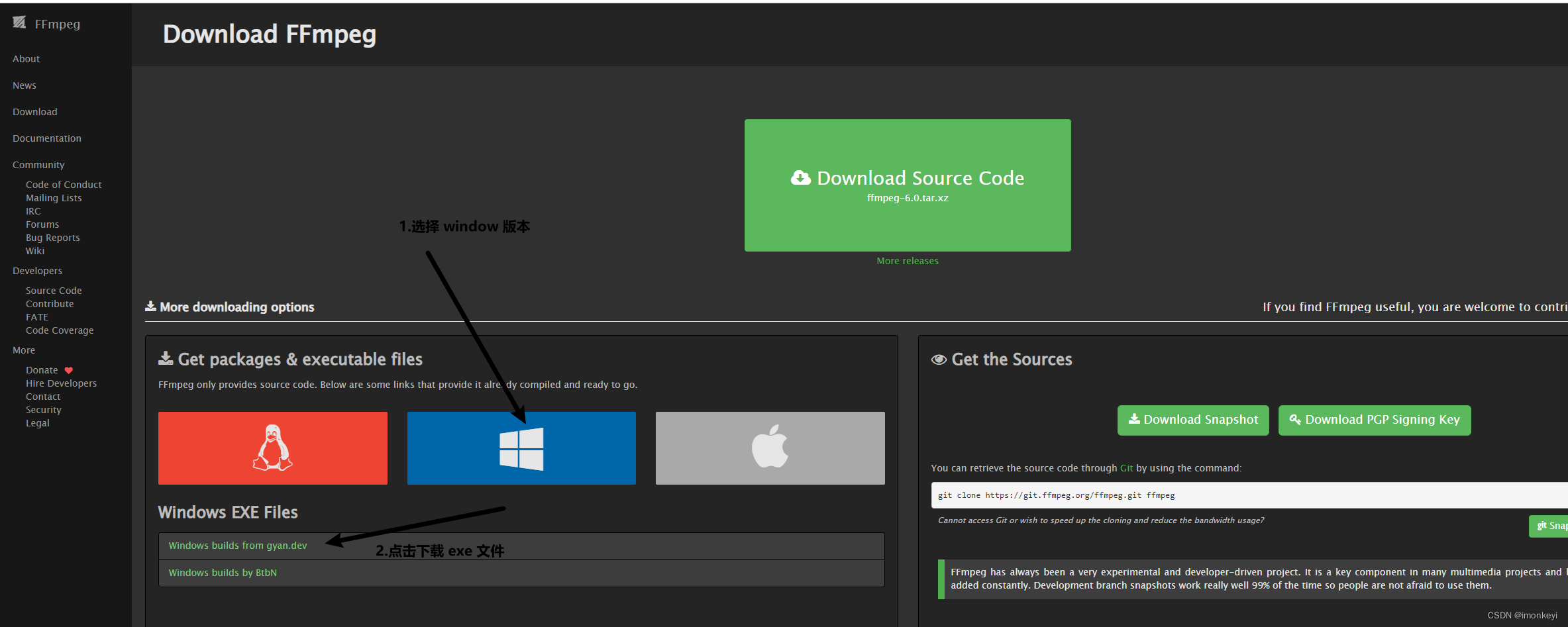Open the Developers sidebar section
The height and width of the screenshot is (627, 1568).
click(38, 271)
